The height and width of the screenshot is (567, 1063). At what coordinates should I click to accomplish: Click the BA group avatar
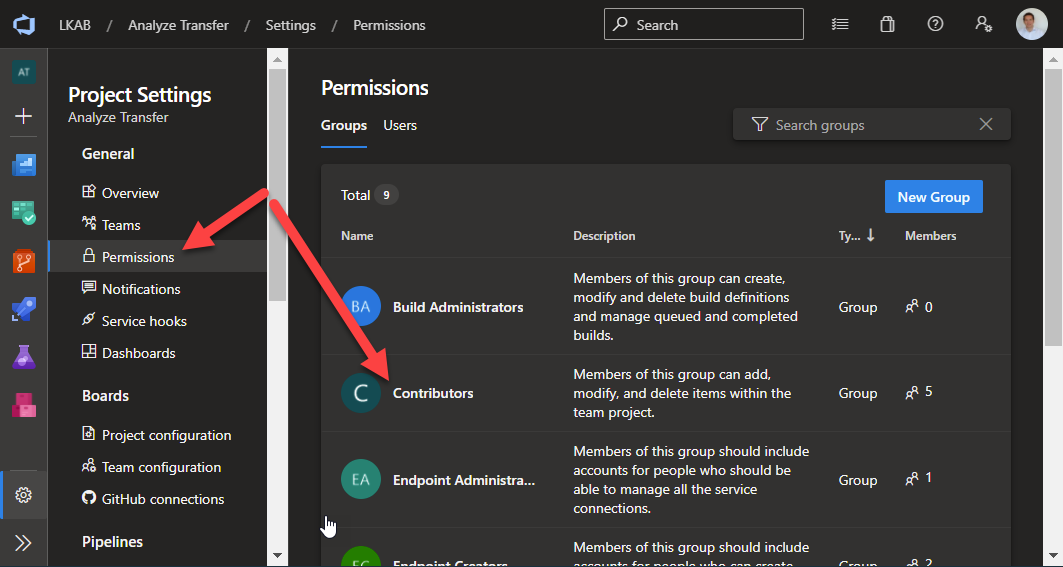[361, 307]
